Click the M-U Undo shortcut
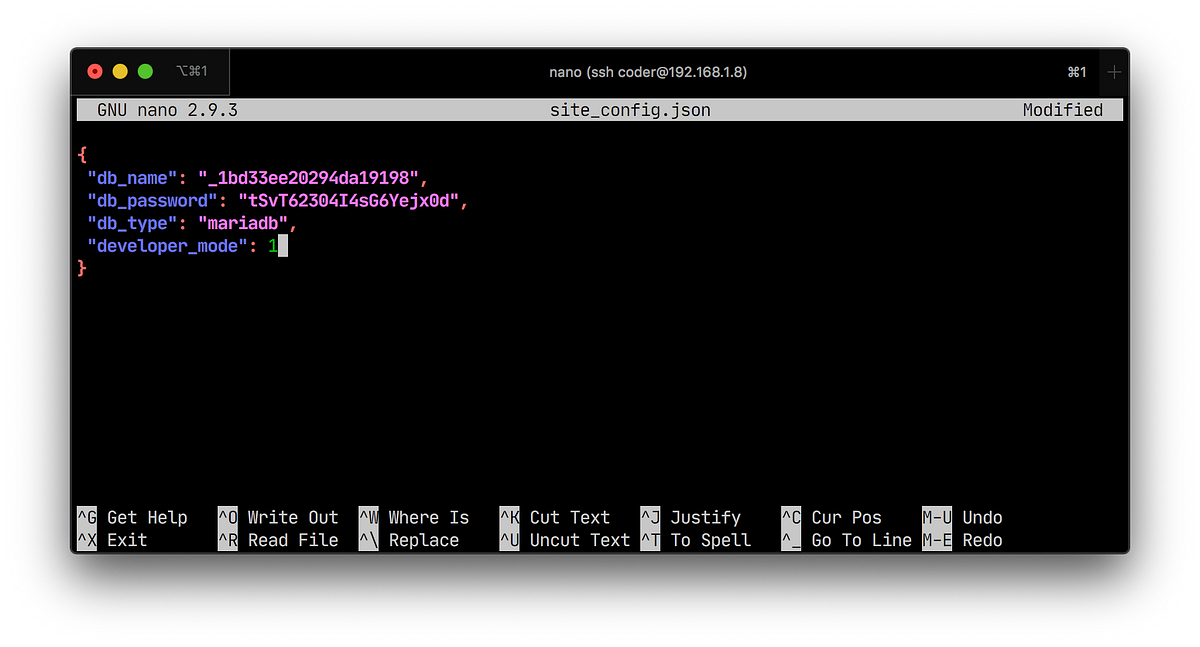Image resolution: width=1200 pixels, height=647 pixels. pyautogui.click(x=962, y=517)
